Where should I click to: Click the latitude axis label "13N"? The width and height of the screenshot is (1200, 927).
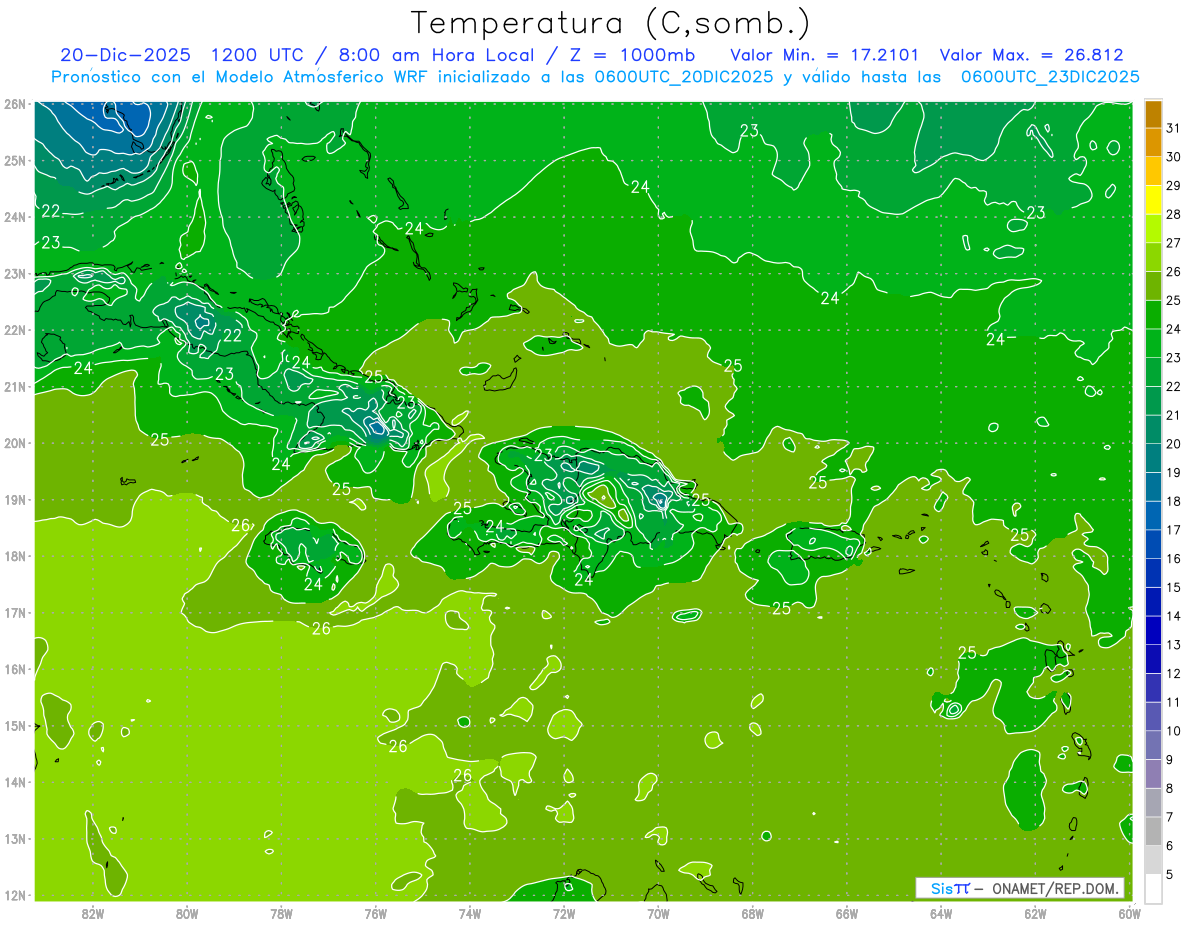15,838
